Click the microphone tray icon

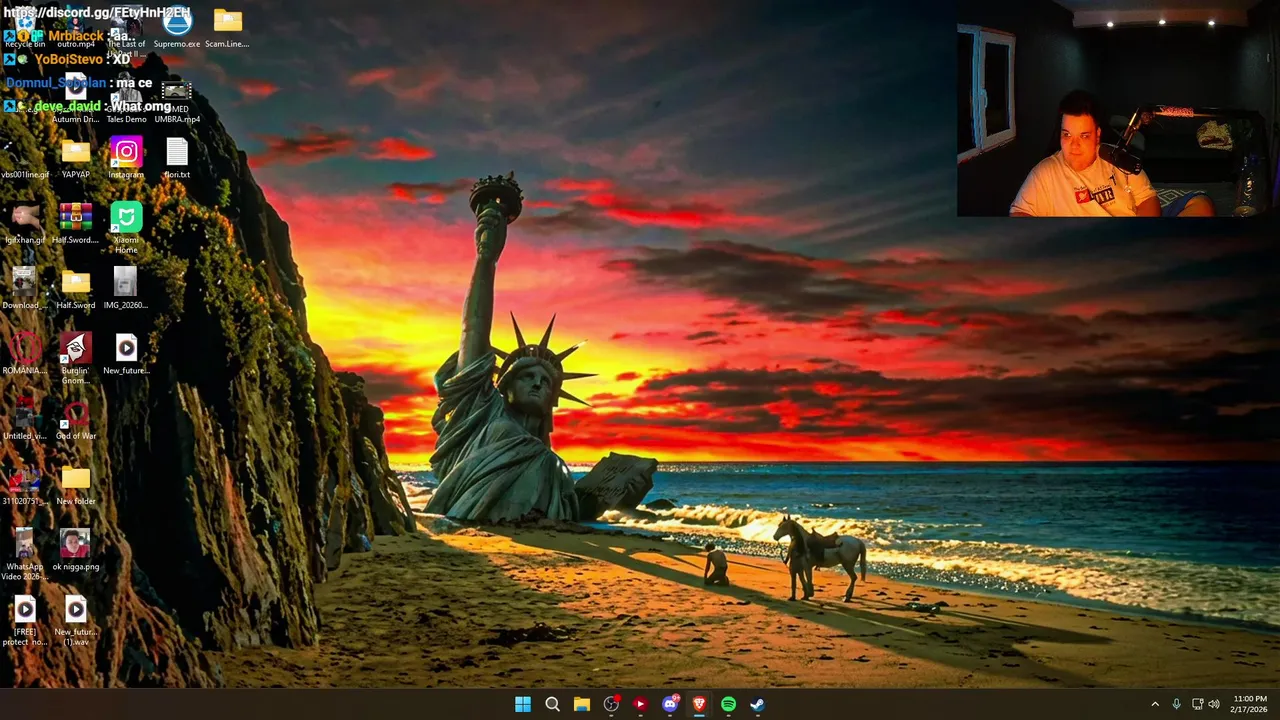1176,704
